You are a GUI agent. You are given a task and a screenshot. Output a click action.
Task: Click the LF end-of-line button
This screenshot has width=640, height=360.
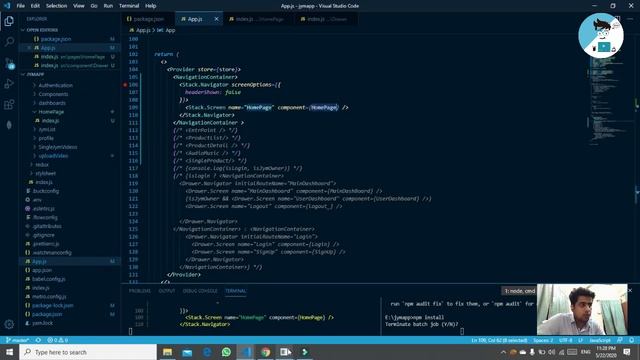point(580,340)
